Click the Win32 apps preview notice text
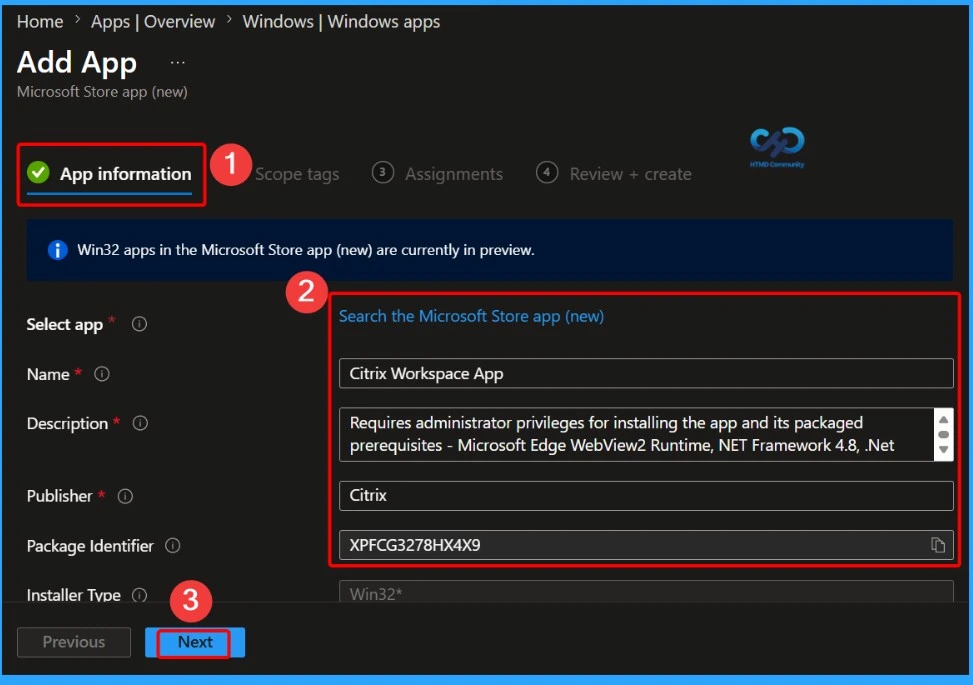 [305, 250]
